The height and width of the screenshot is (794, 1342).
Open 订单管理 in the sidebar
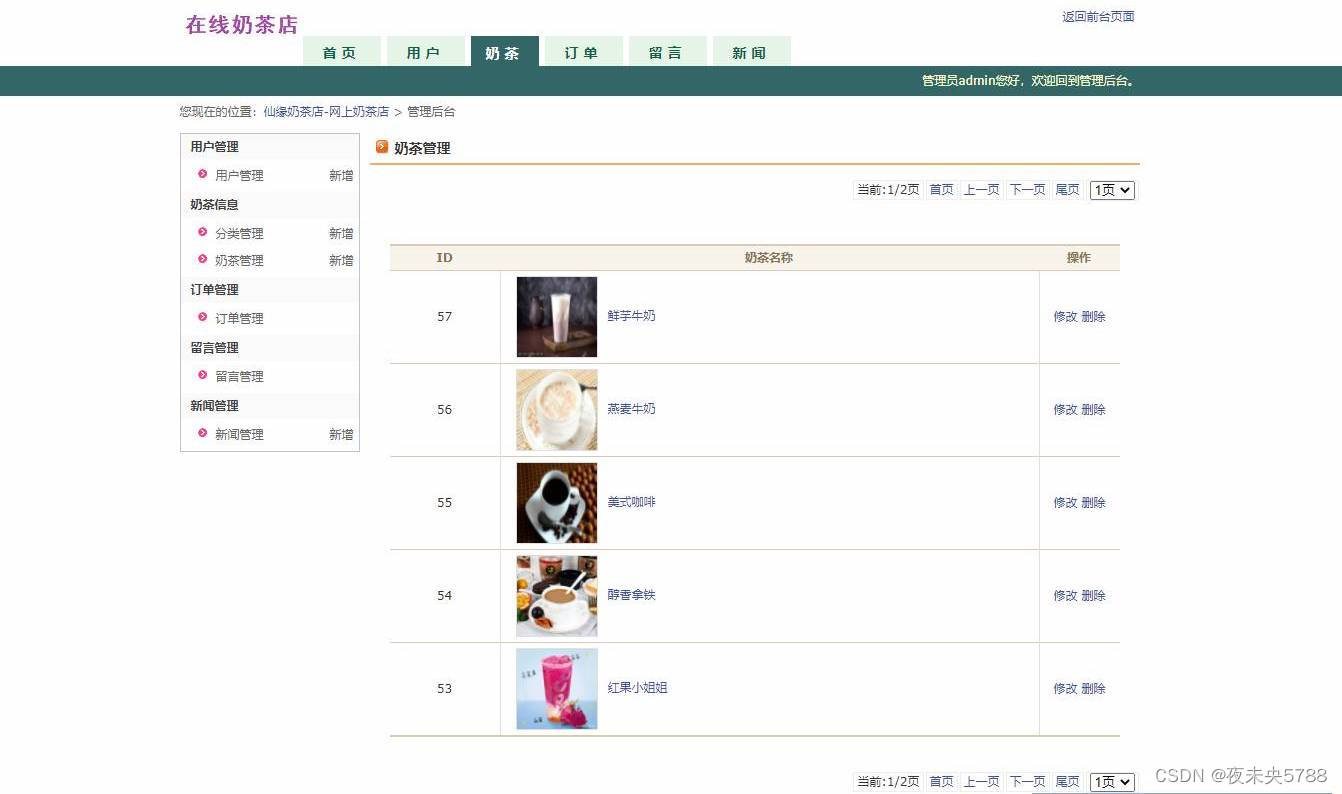[239, 318]
